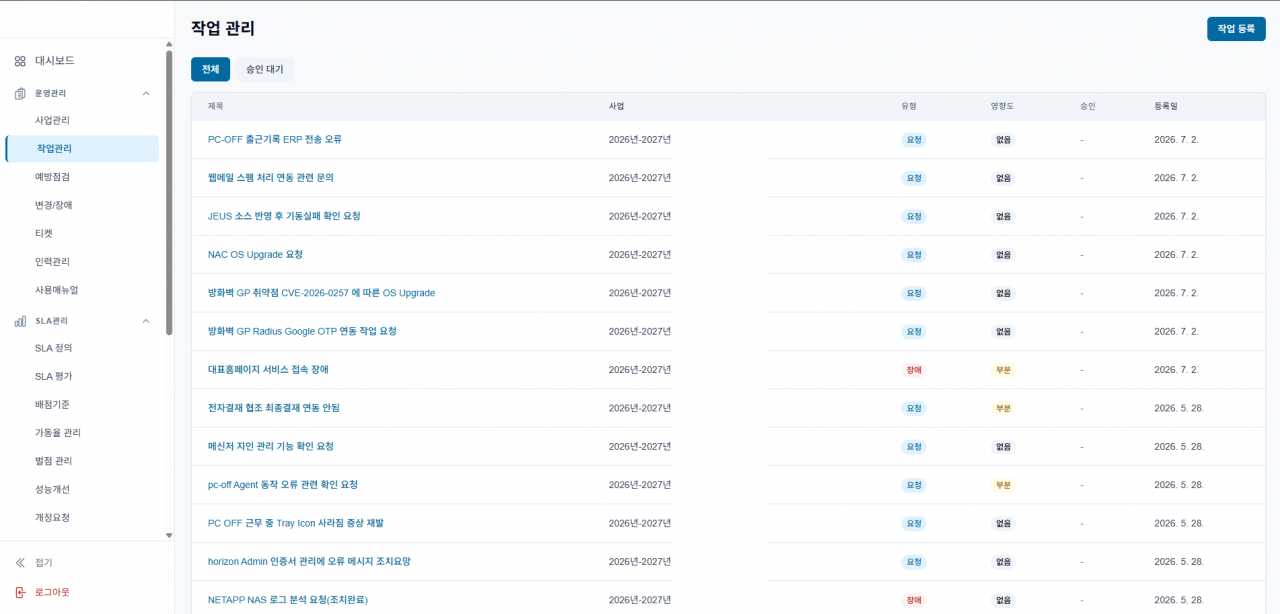
Task: Open horizon Admin 인증서 관리 task
Action: [309, 561]
